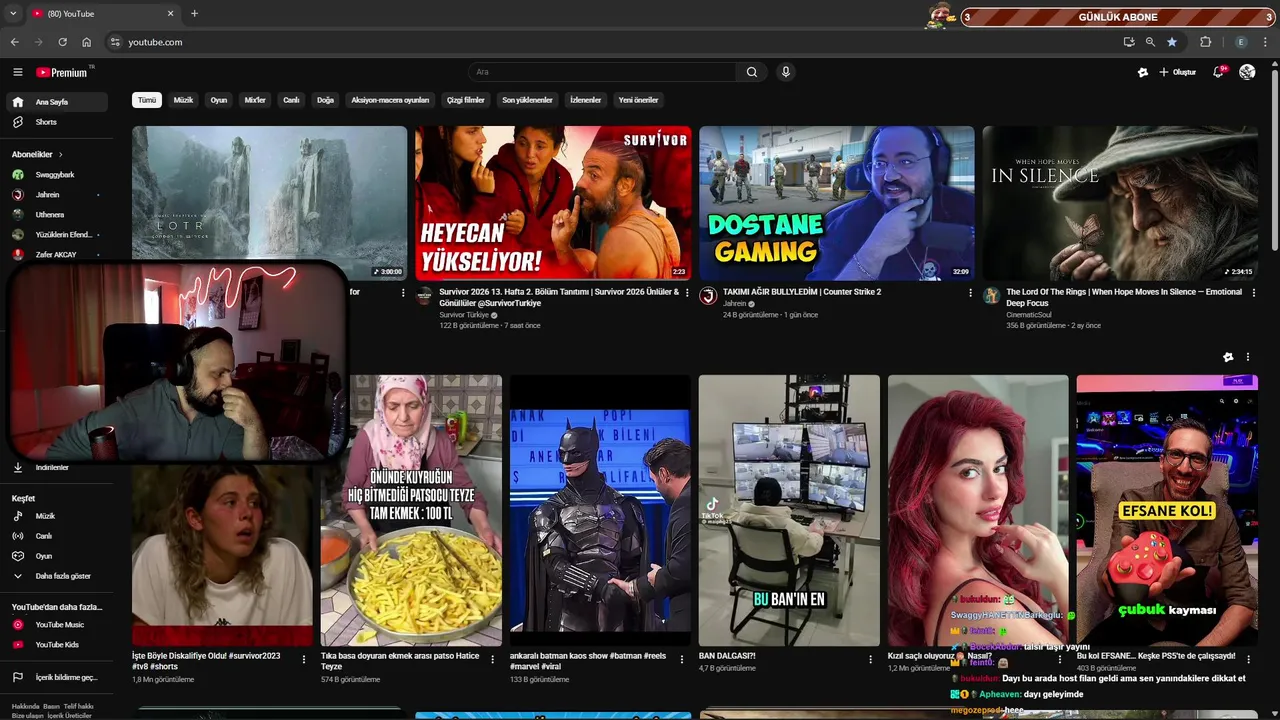1280x720 pixels.
Task: Open the Jahrein channel avatar under video
Action: pyautogui.click(x=708, y=296)
